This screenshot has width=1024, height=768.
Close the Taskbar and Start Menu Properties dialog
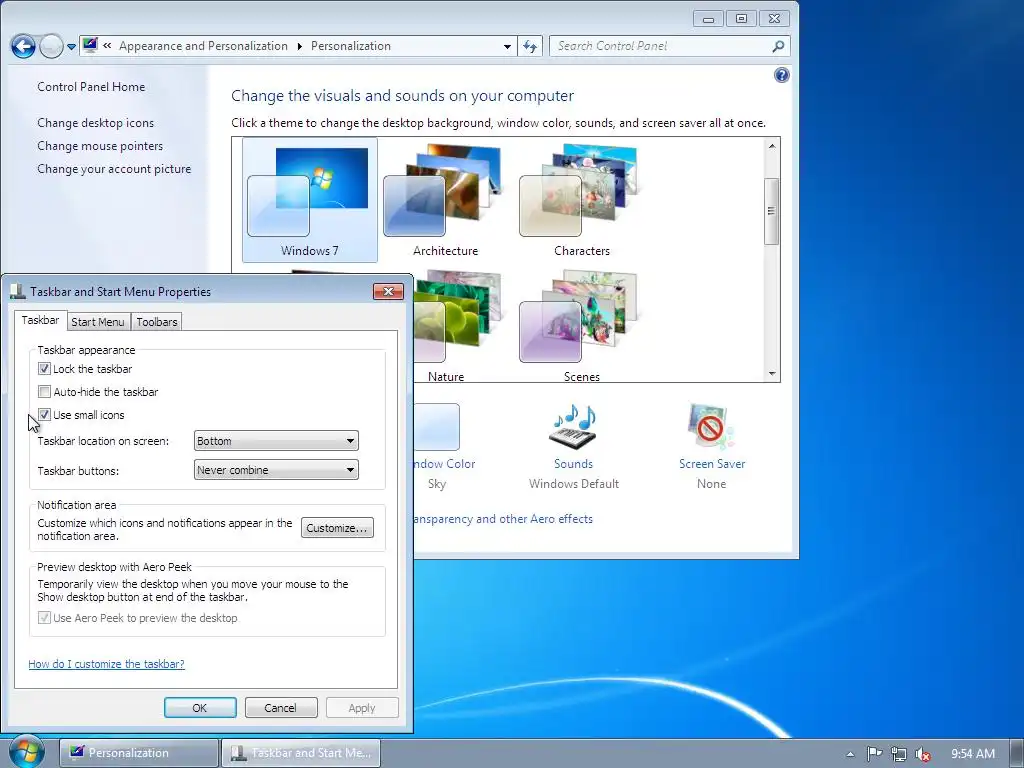[389, 291]
